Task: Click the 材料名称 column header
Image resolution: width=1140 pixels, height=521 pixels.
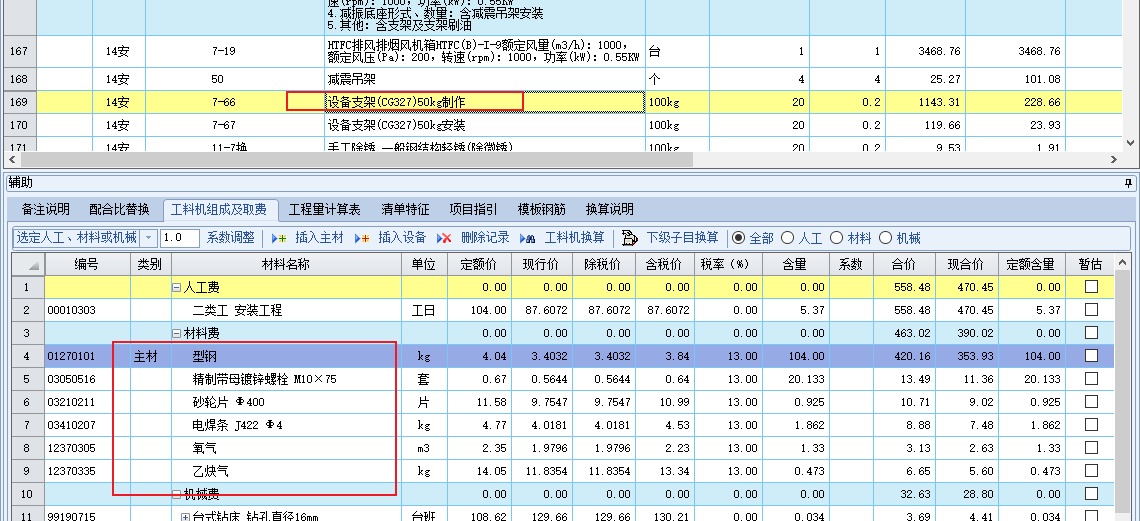Action: tap(286, 264)
